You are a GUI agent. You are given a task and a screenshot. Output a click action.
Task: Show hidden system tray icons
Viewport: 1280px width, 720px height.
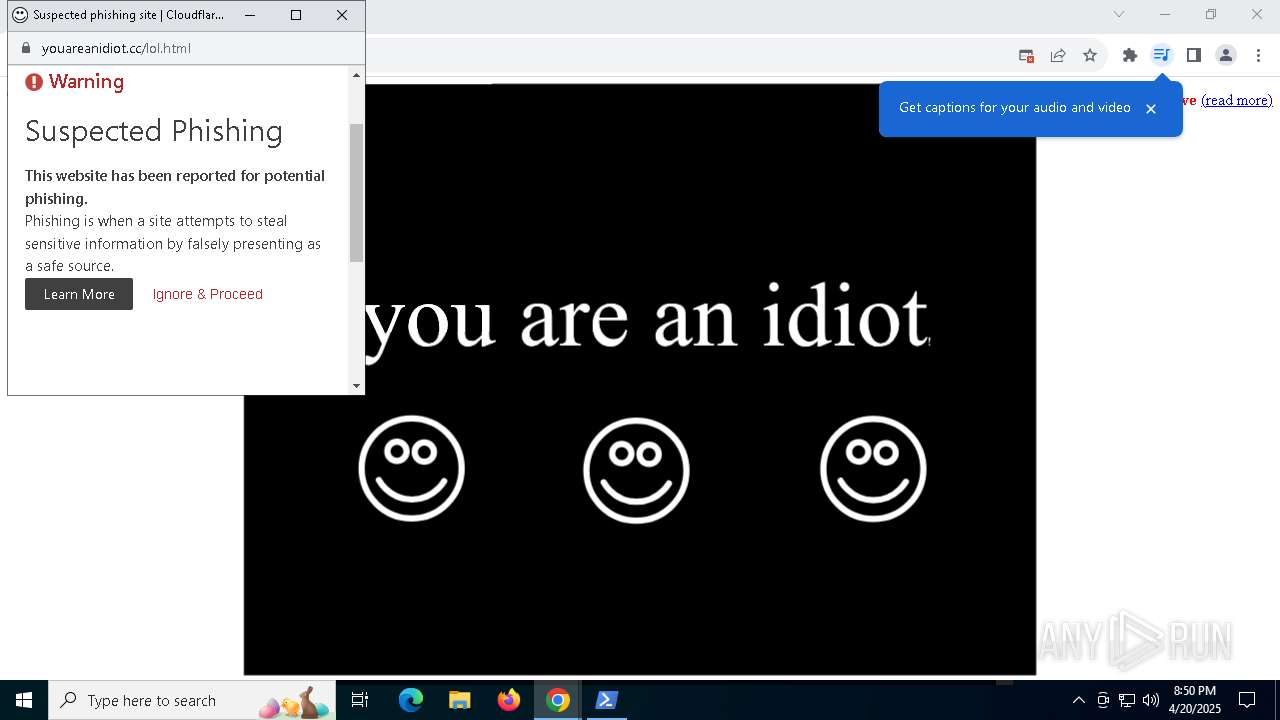click(1078, 700)
